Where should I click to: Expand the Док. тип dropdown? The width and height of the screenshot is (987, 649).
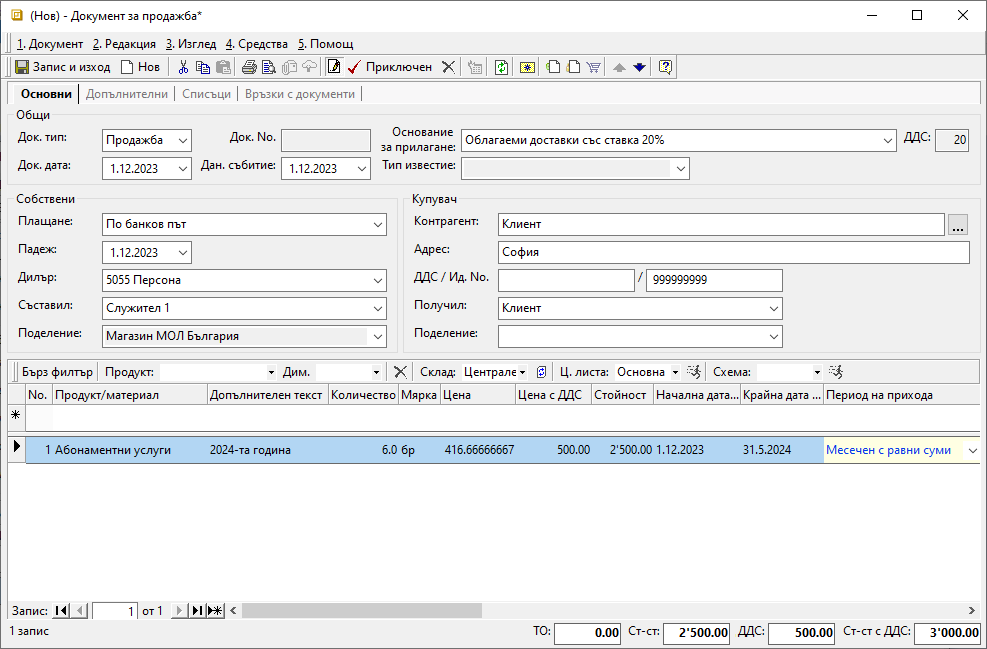tap(181, 140)
